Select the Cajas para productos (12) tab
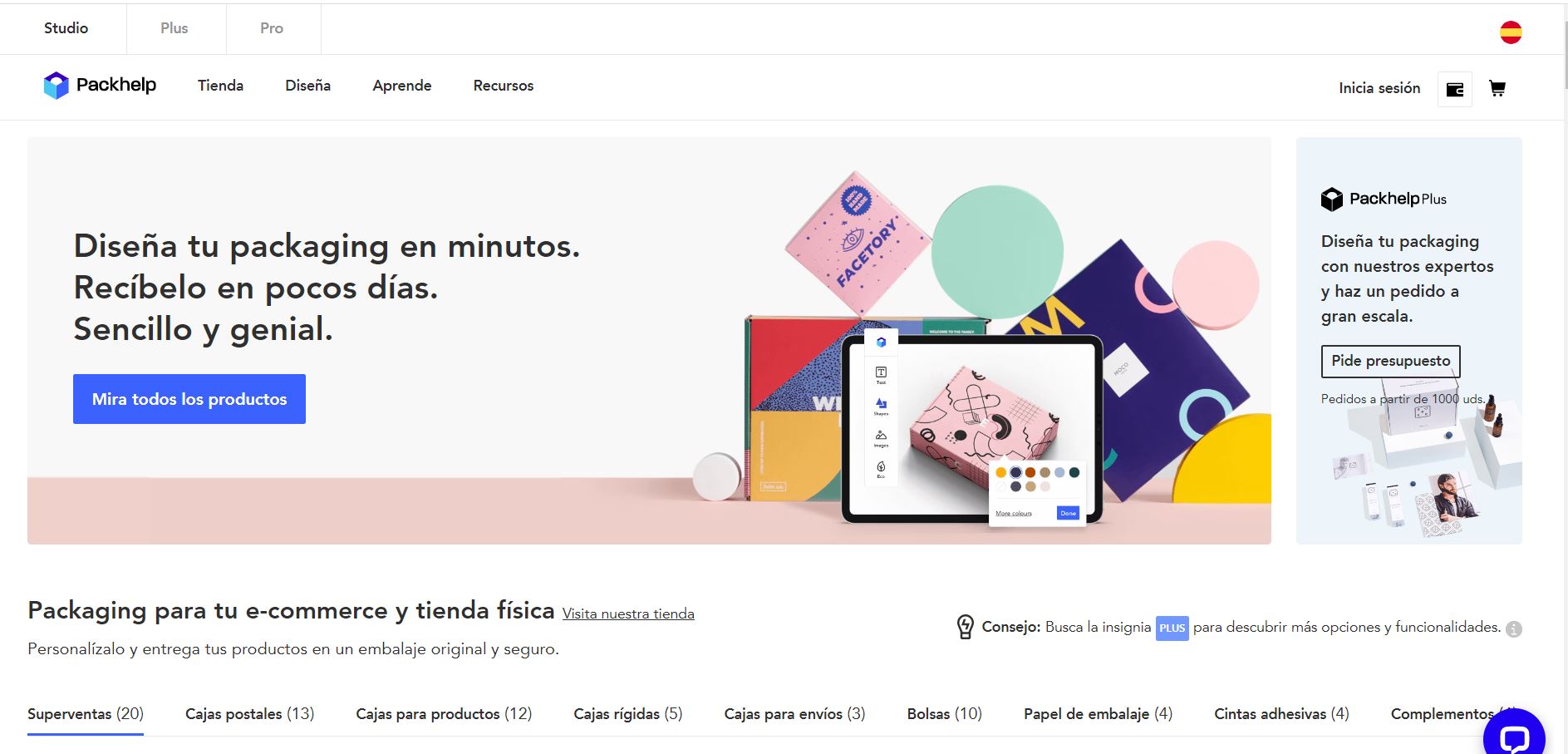Screen dimensions: 1568x754 click(444, 714)
